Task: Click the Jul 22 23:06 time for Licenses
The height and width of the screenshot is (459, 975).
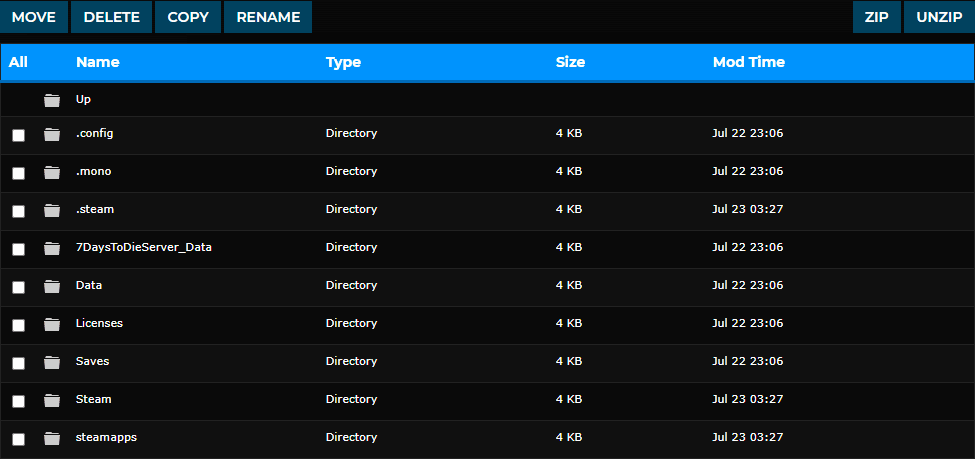Action: pos(747,323)
